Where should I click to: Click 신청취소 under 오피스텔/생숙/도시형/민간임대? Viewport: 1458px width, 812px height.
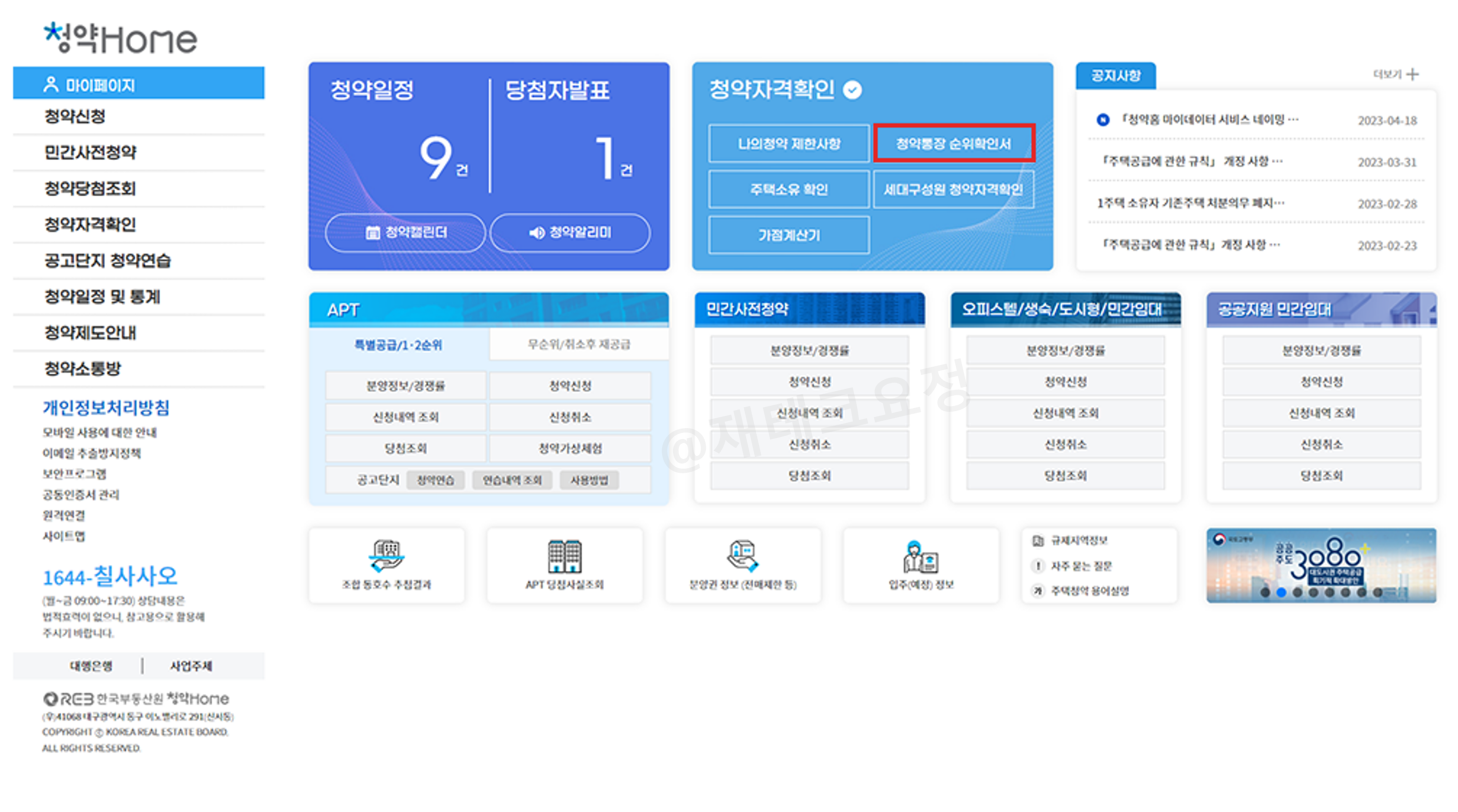click(1065, 444)
